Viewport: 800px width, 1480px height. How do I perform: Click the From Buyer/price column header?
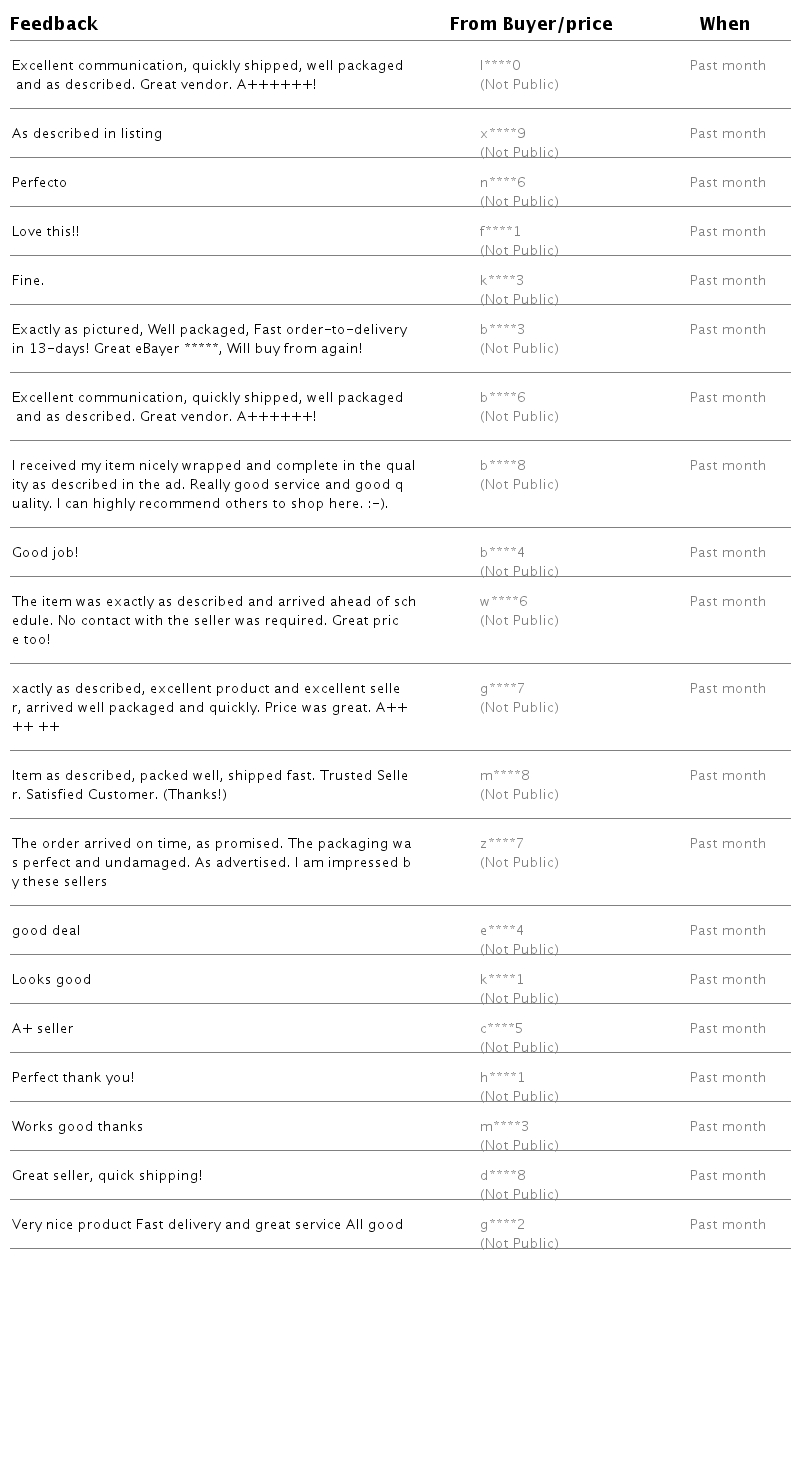531,24
